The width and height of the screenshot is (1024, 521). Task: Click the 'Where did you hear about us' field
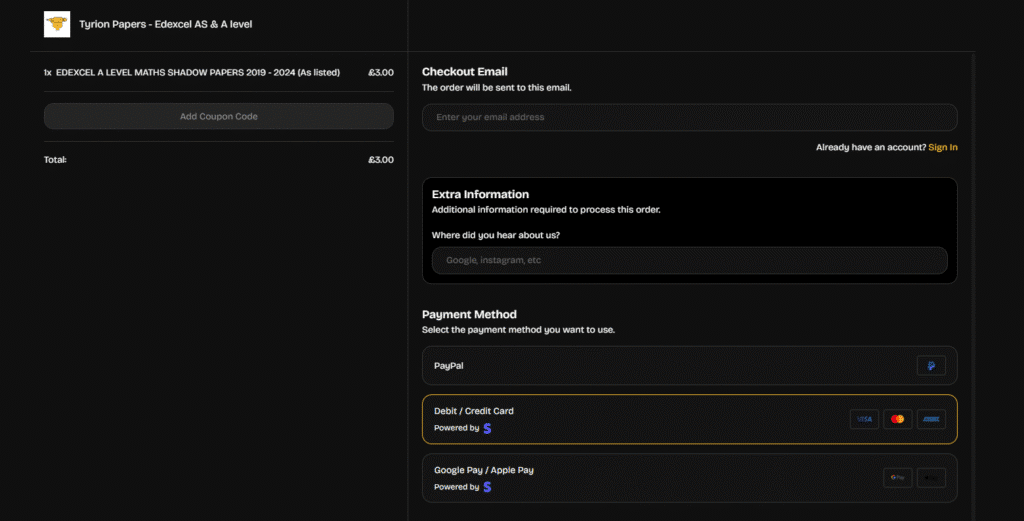[689, 260]
